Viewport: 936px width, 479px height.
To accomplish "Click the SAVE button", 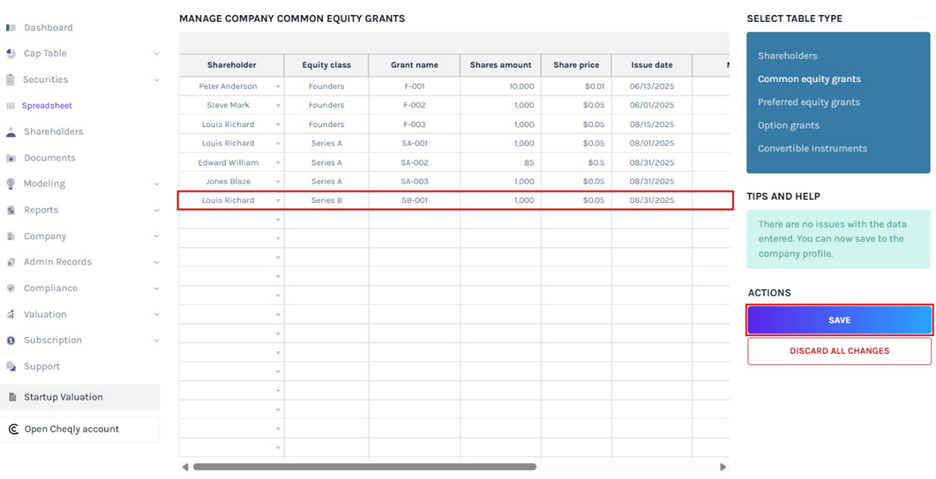I will click(x=839, y=320).
